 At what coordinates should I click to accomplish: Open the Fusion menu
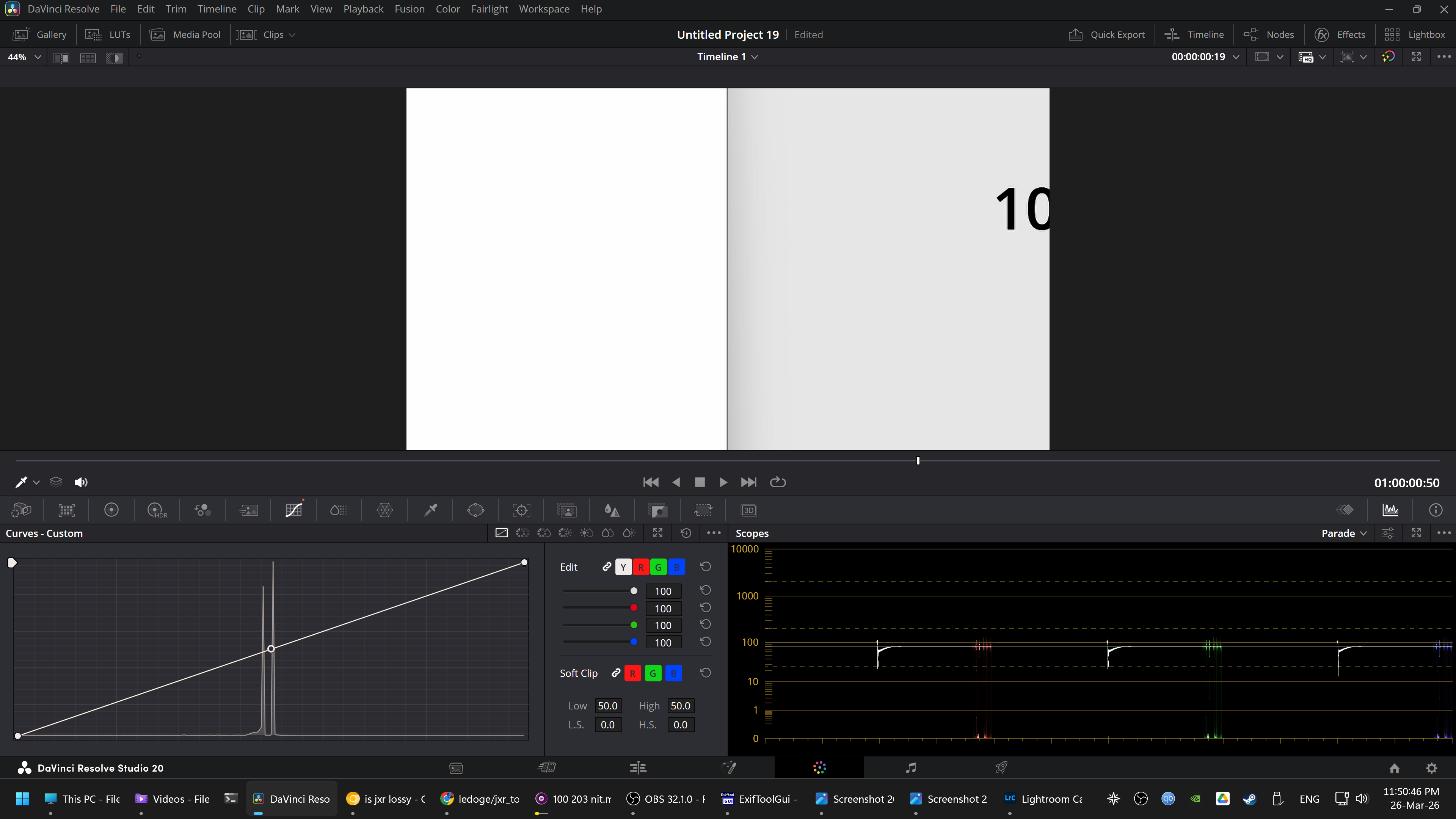tap(409, 9)
